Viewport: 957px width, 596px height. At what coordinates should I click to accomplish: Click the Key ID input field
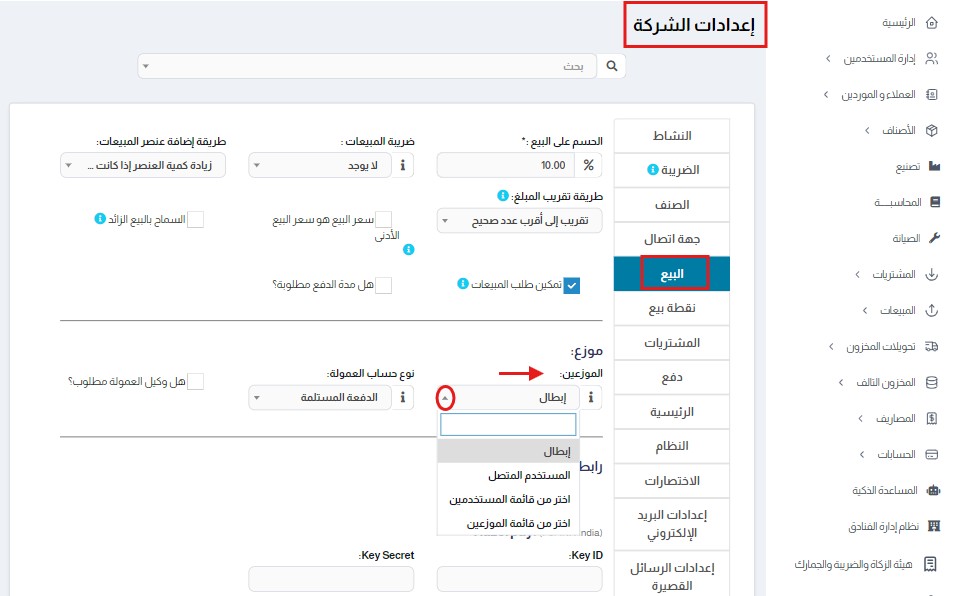point(519,579)
